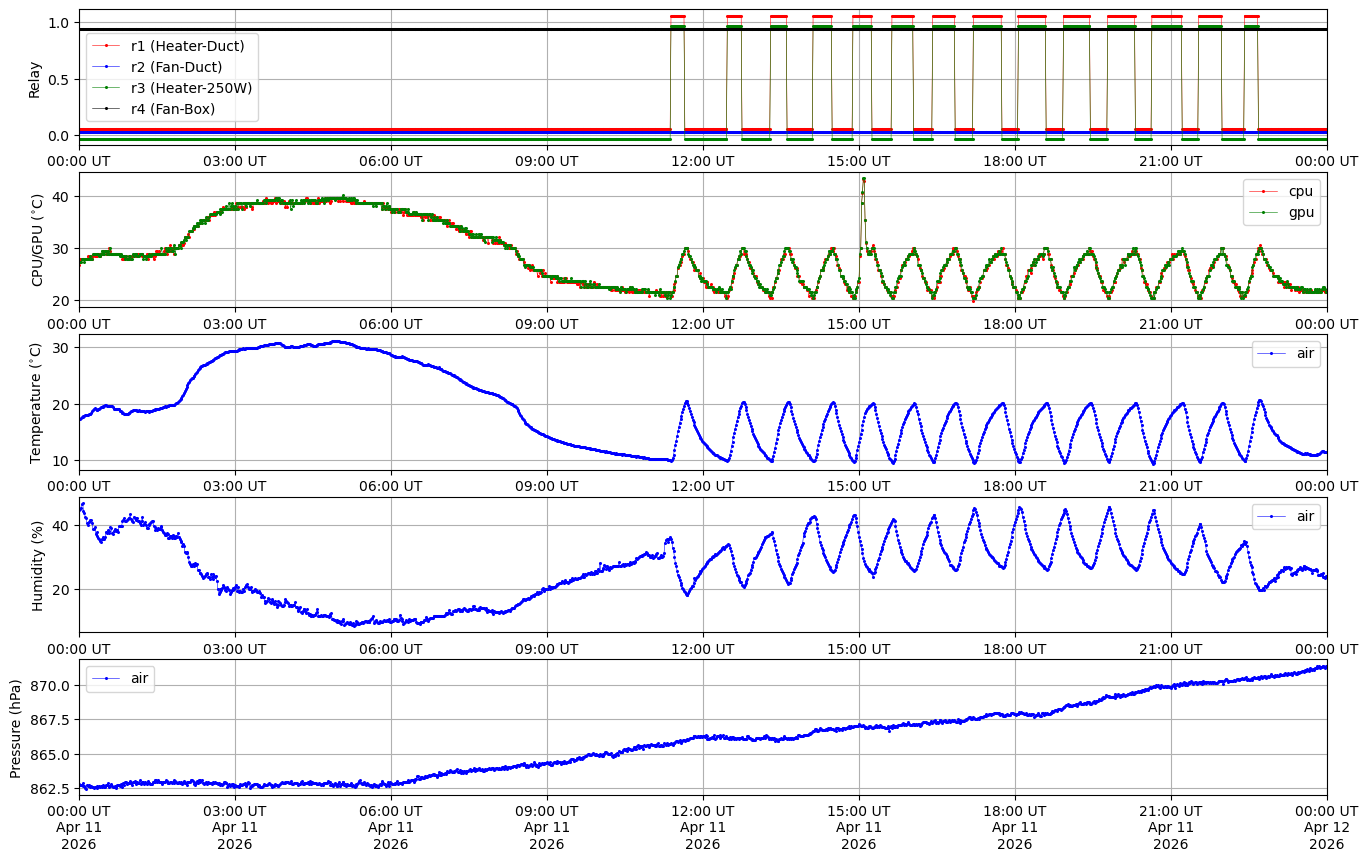
Task: Select the air legend in Pressure plot
Action: click(x=139, y=679)
